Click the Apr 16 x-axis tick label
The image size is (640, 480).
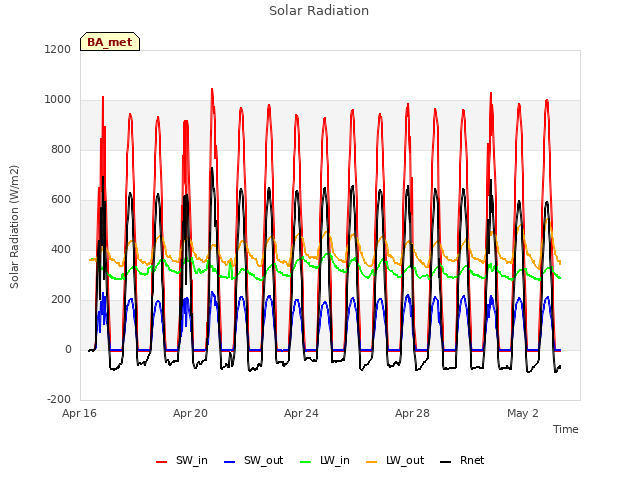point(79,413)
